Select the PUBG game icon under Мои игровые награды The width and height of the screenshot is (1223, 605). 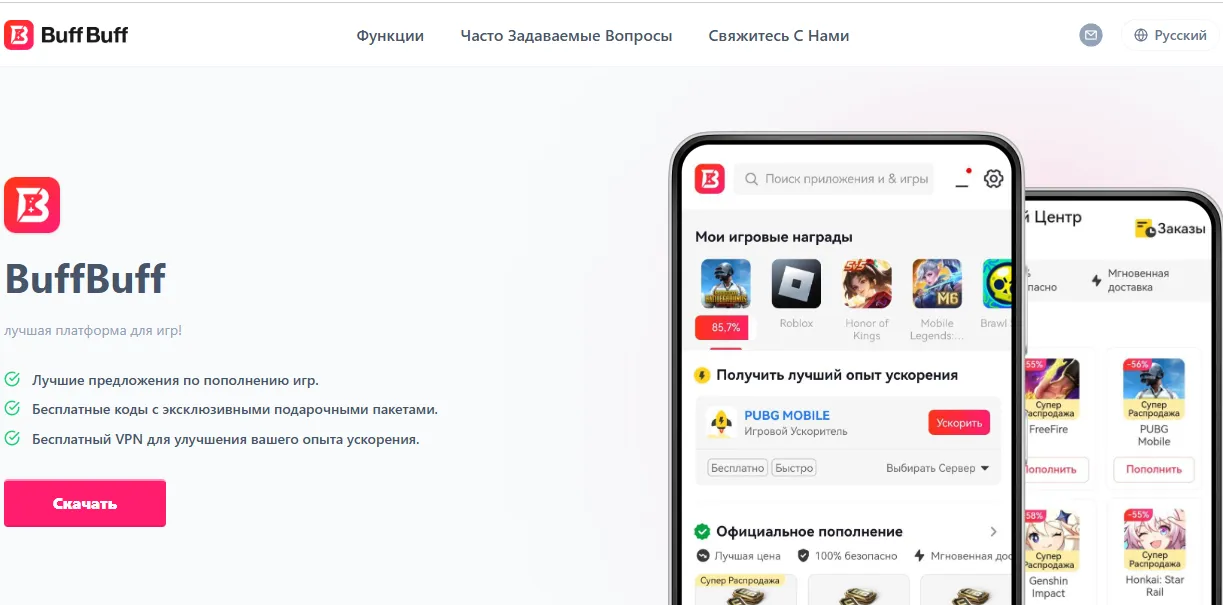tap(726, 284)
